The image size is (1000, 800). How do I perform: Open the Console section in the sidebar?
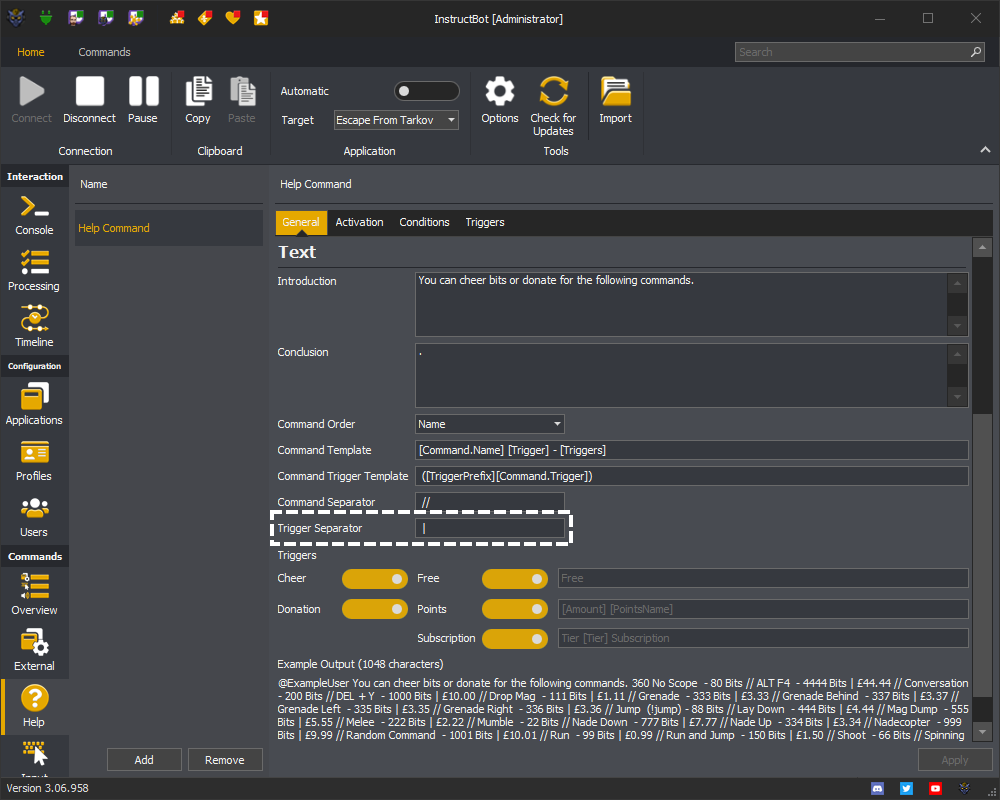pyautogui.click(x=34, y=216)
